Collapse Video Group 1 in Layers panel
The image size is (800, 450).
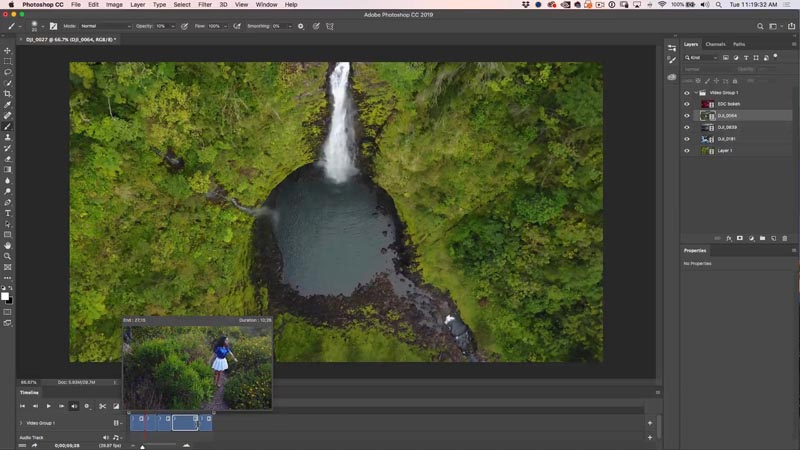696,93
